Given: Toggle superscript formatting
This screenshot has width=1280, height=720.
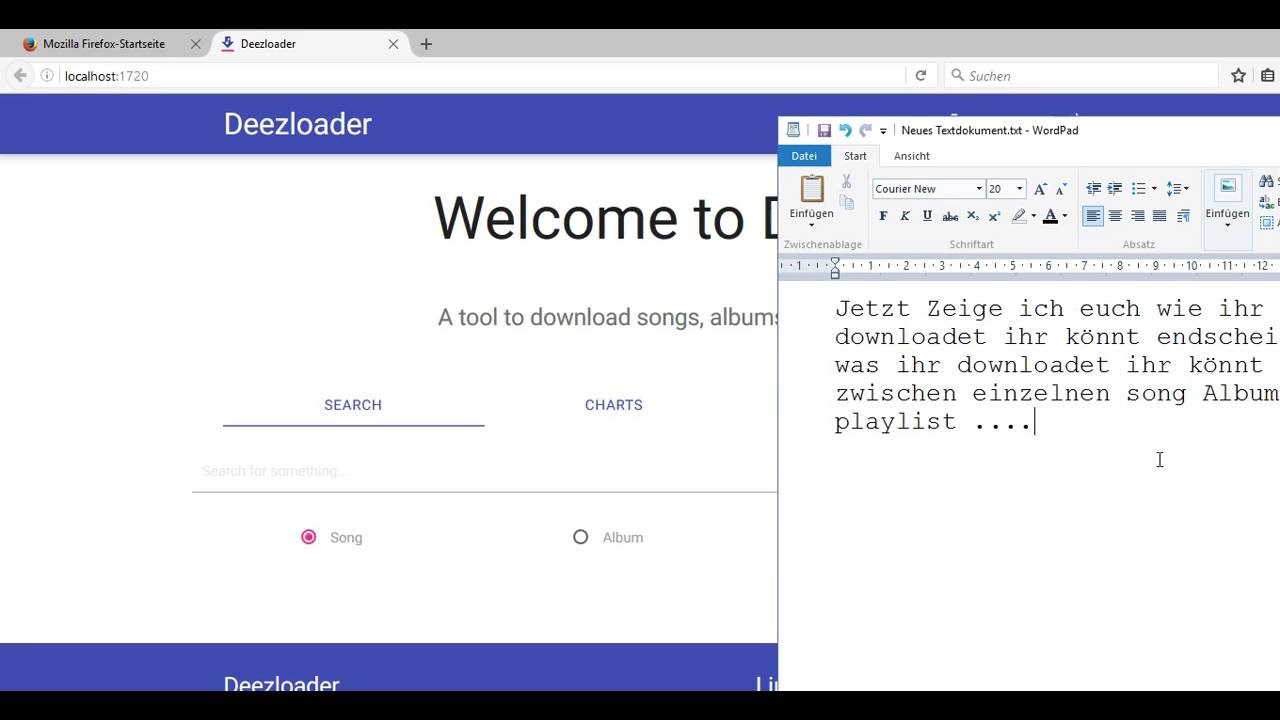Looking at the screenshot, I should 994,216.
